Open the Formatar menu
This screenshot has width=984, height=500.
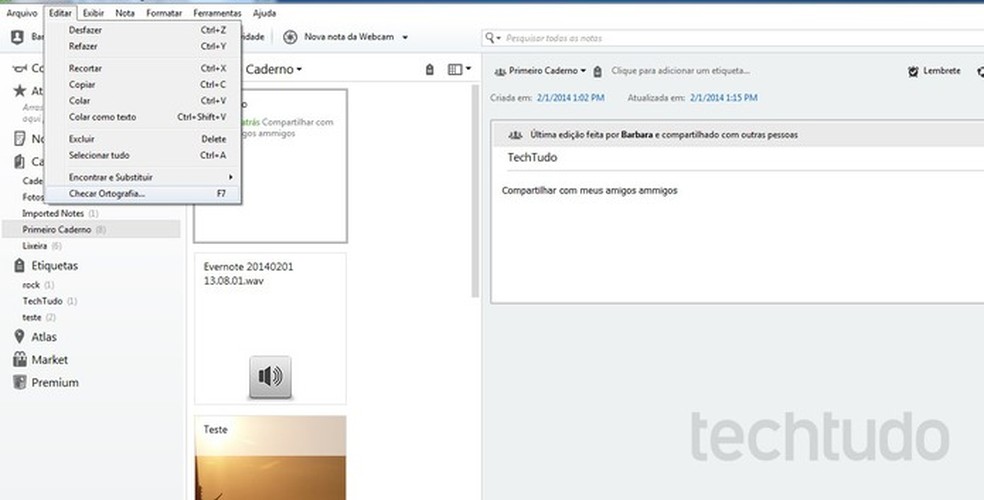[x=164, y=13]
